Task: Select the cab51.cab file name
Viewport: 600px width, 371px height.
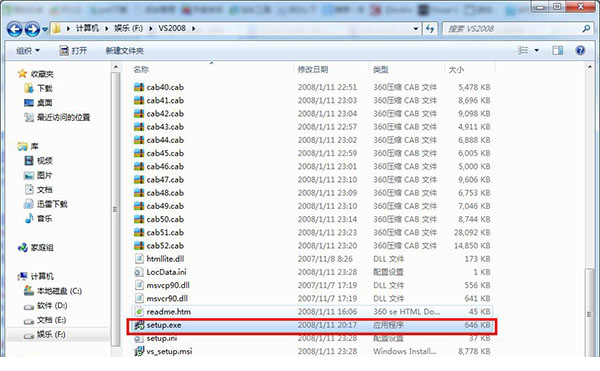Action: (x=165, y=233)
